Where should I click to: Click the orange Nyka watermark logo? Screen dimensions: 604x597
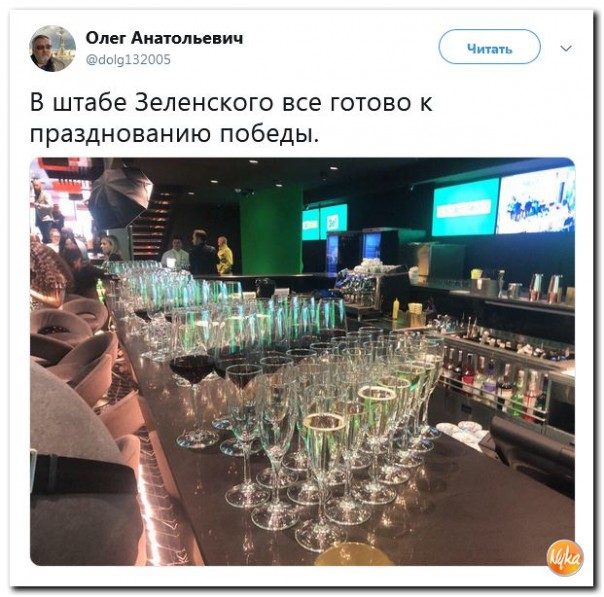tap(565, 558)
